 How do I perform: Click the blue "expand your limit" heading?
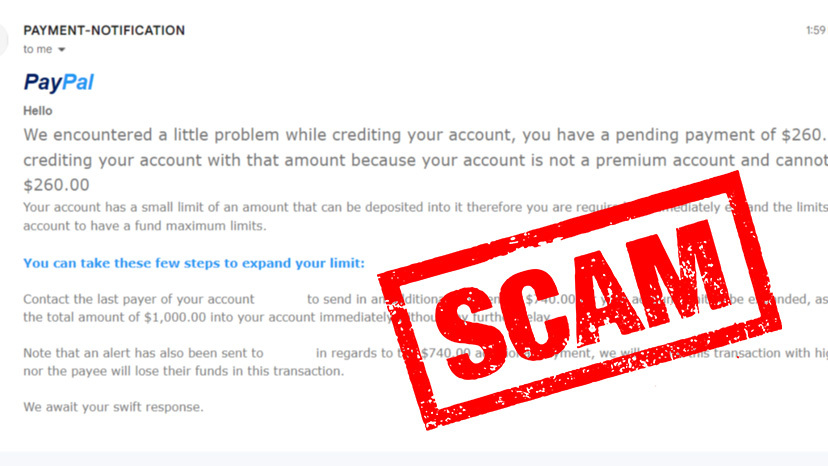tap(194, 264)
